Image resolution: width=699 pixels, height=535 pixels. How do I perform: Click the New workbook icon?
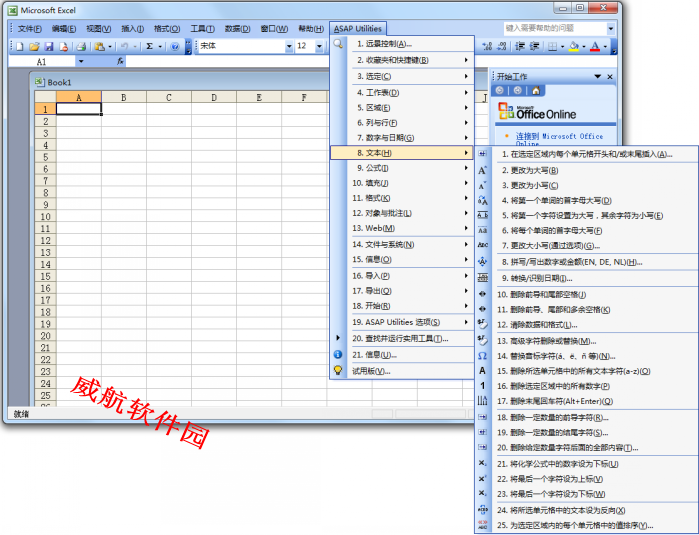click(x=20, y=46)
